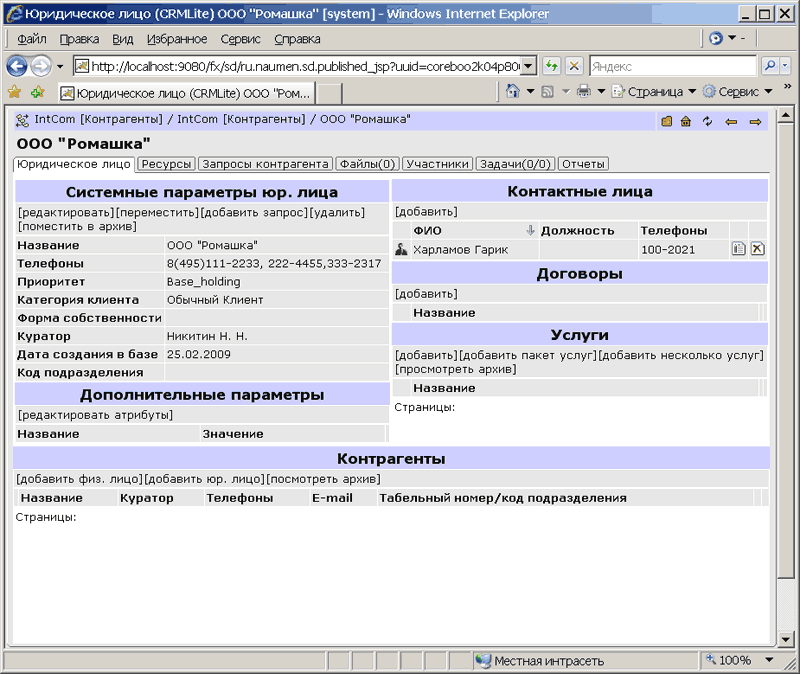Click the Print toolbar icon
The image size is (800, 674).
[584, 91]
